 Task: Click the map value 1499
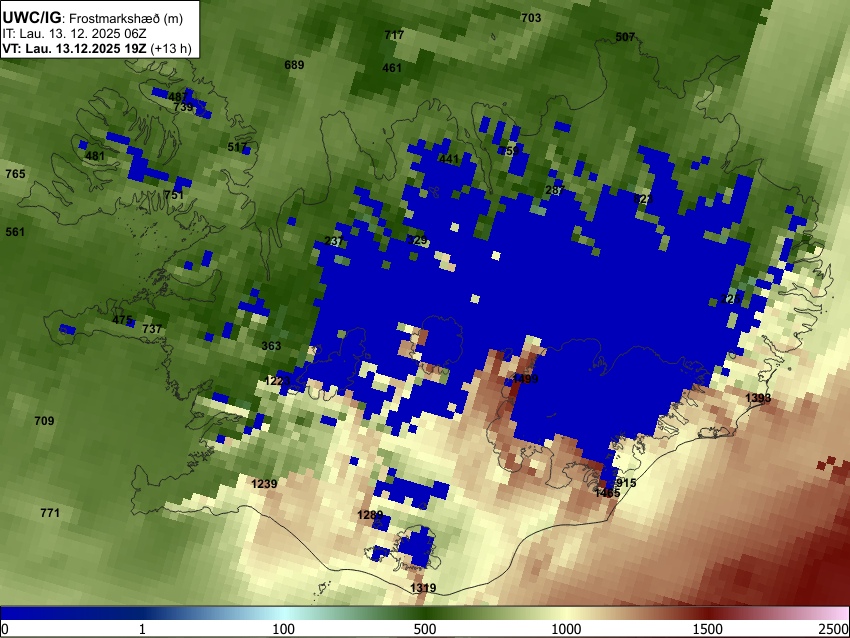[525, 378]
